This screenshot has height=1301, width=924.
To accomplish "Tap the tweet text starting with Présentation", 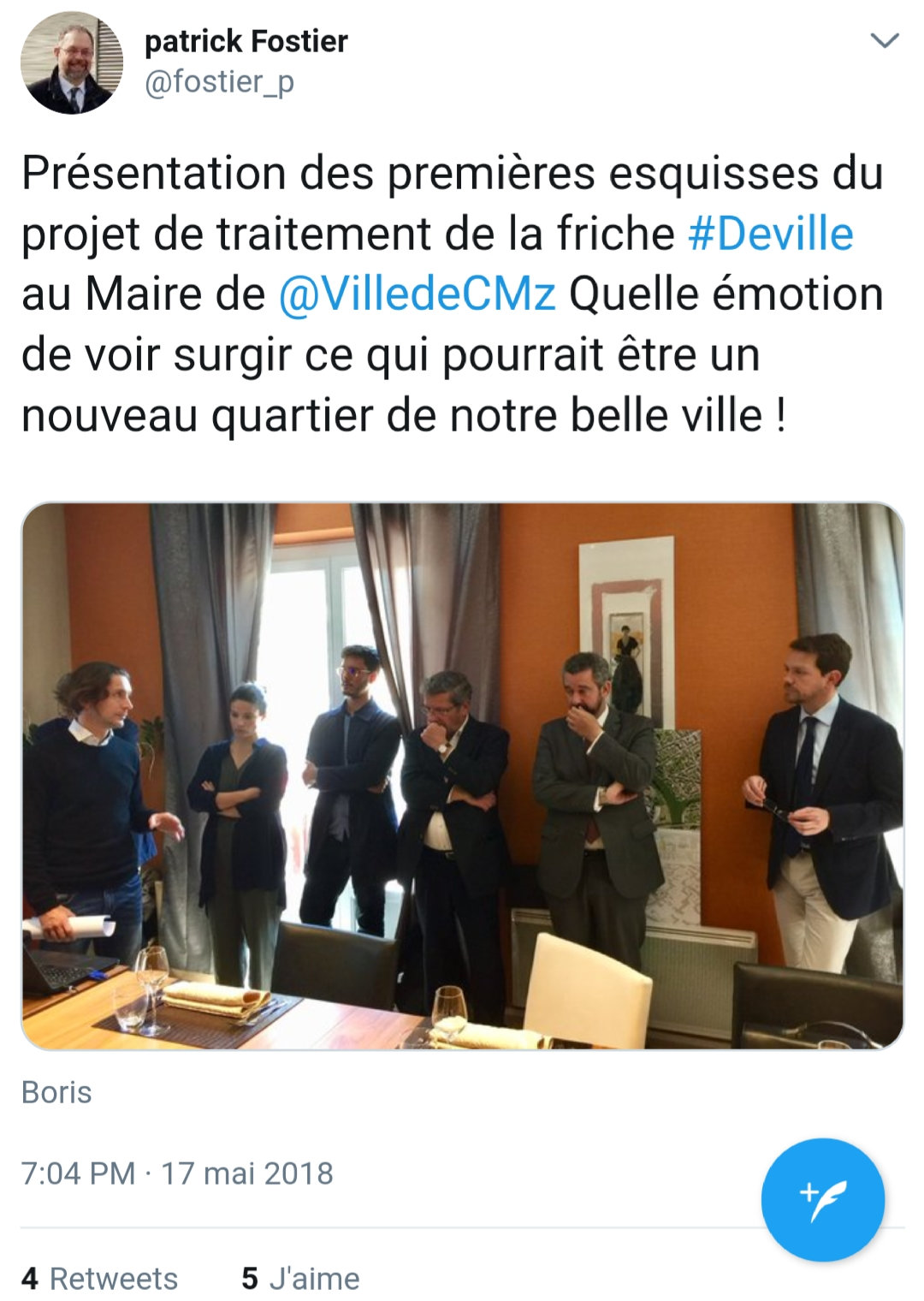I will click(453, 294).
